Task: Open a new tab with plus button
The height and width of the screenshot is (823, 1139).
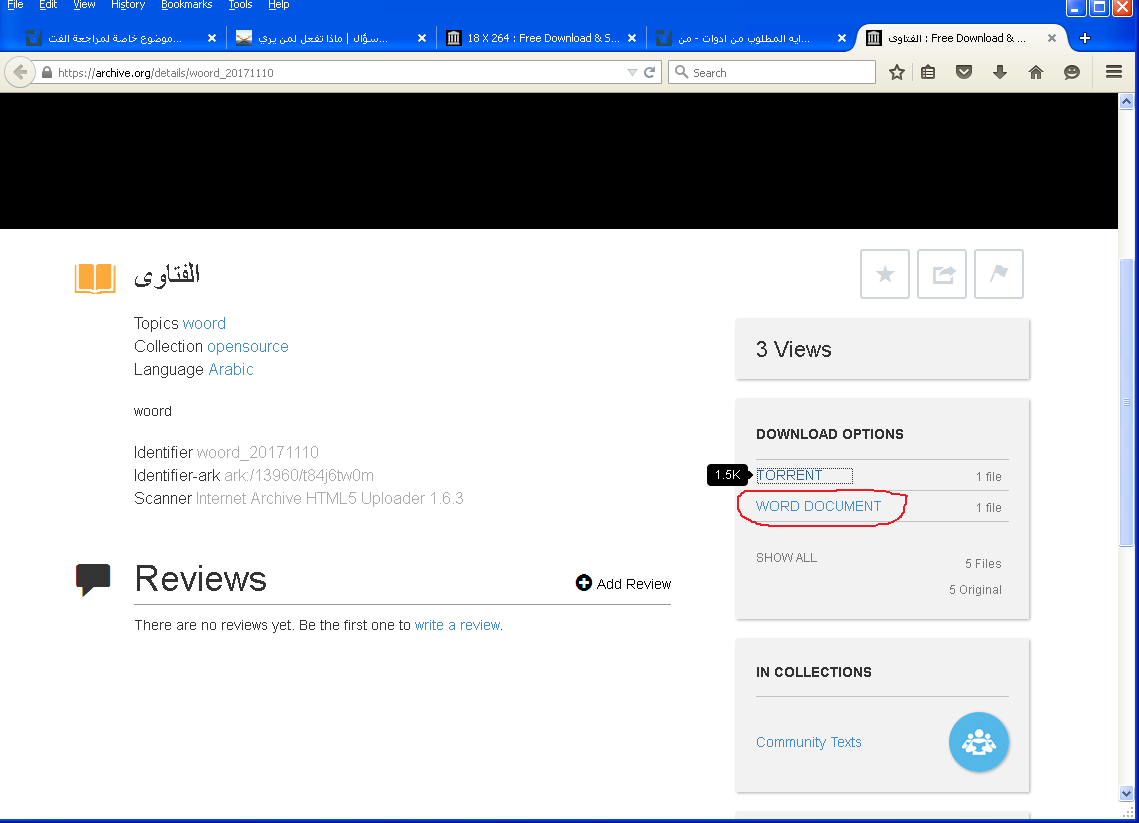Action: click(1085, 38)
